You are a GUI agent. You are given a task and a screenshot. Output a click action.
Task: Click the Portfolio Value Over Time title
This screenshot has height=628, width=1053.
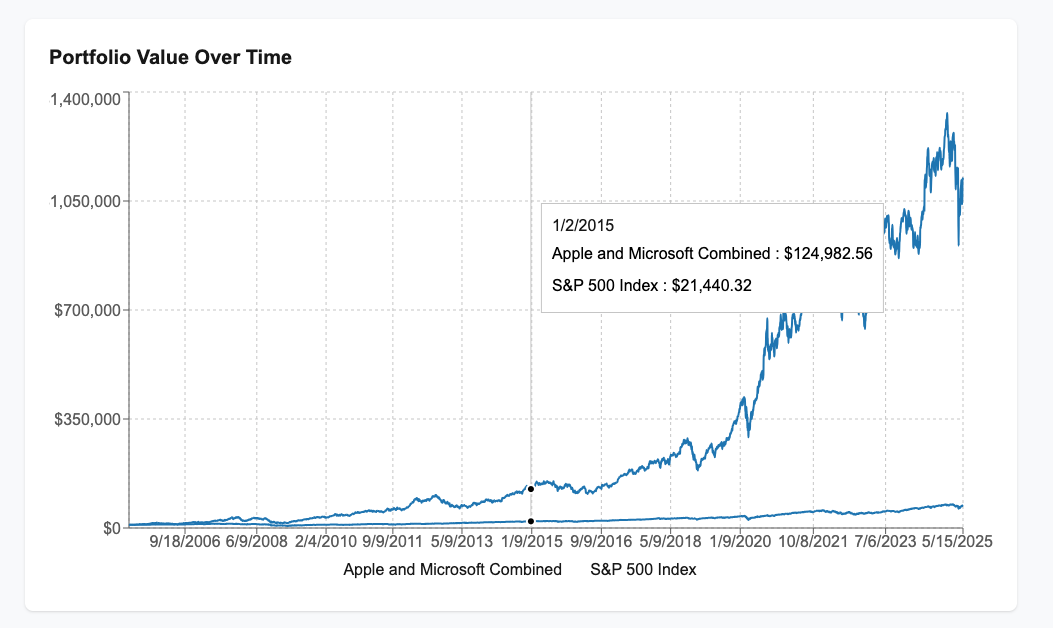[171, 58]
